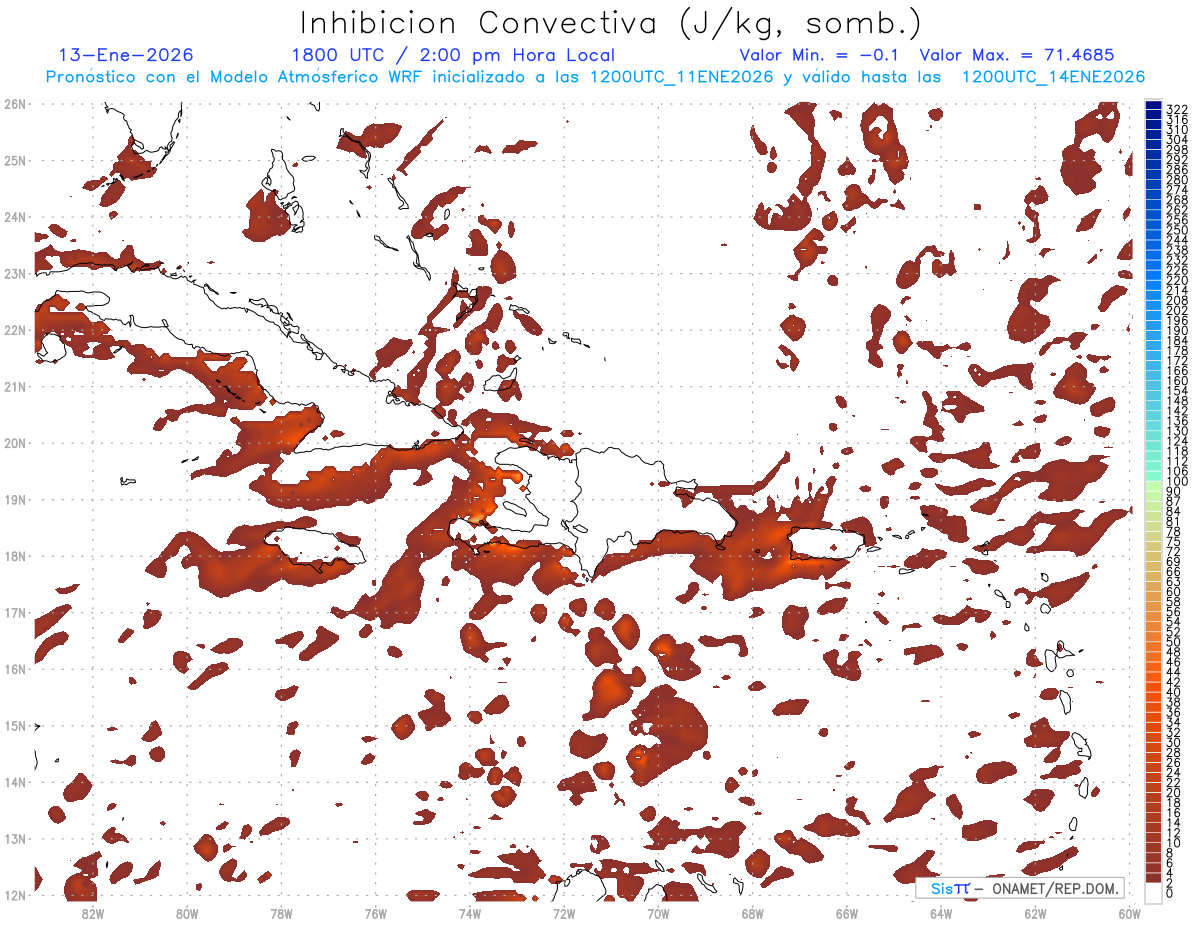Image resolution: width=1200 pixels, height=927 pixels.
Task: Click the title 'Inhibicion Convectiva (J/kg, somb.)'
Action: 611,24
